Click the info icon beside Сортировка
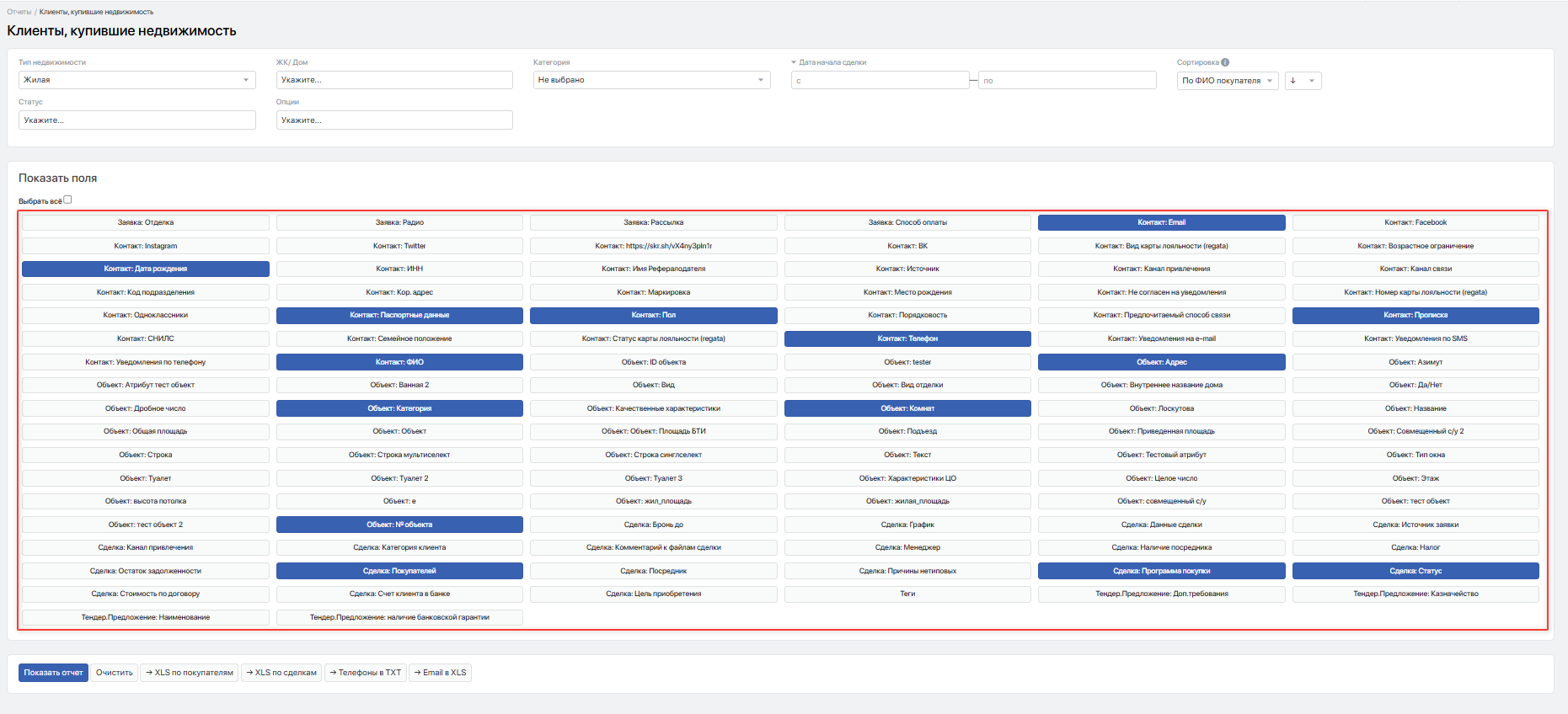 [x=1225, y=62]
